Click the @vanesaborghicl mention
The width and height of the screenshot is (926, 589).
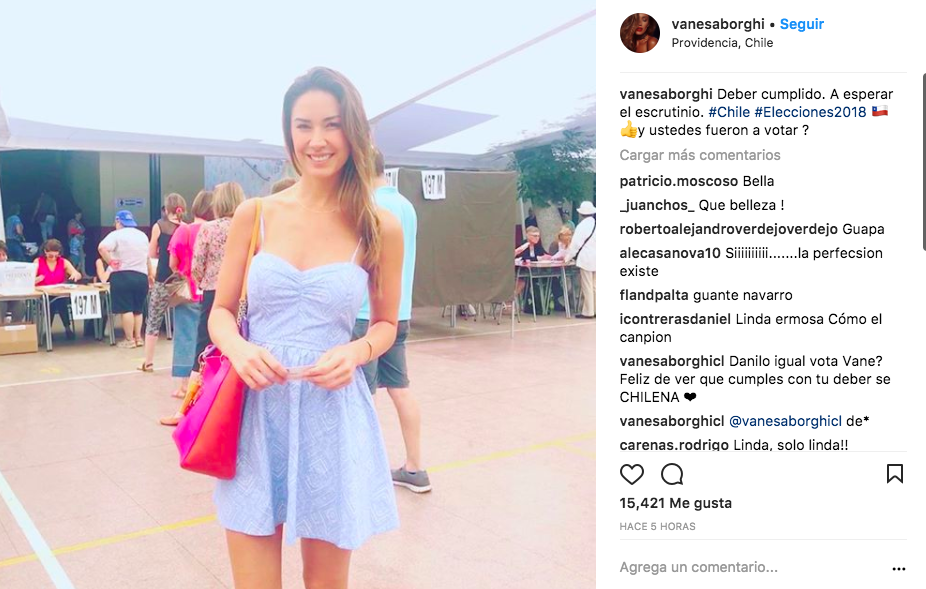pyautogui.click(x=785, y=421)
